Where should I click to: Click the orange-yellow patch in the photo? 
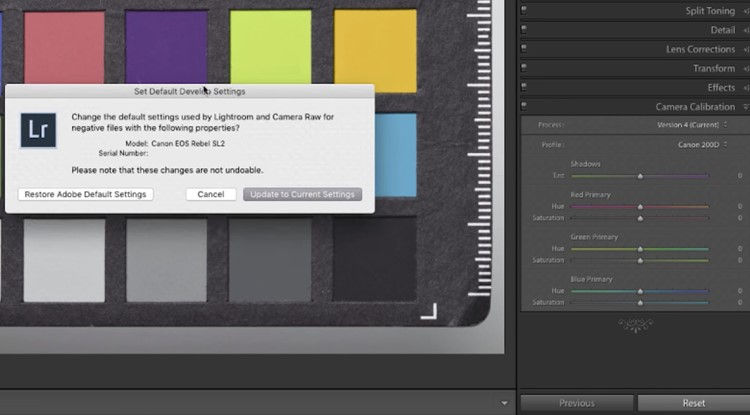(x=375, y=51)
